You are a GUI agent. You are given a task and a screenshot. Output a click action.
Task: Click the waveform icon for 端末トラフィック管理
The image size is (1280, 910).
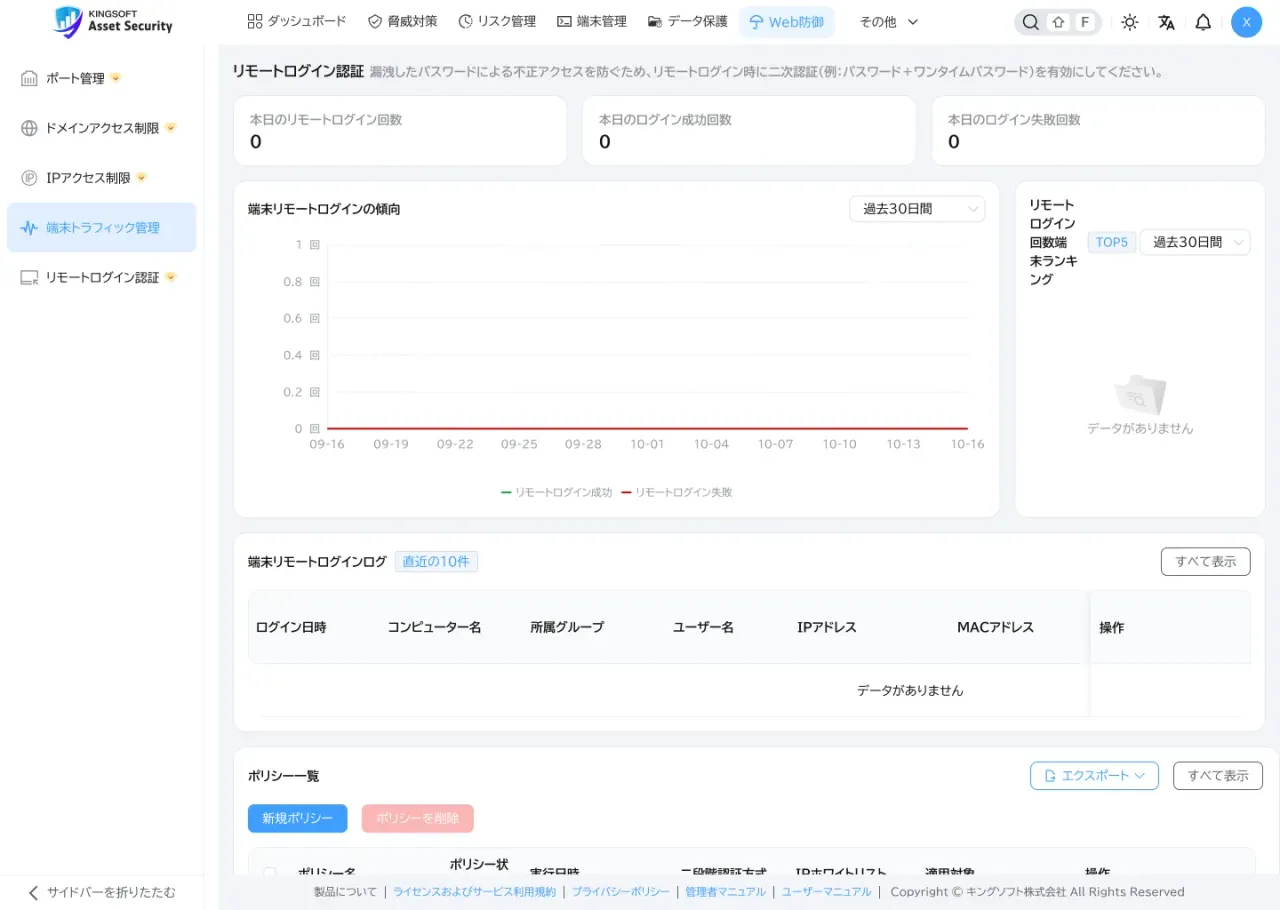[x=29, y=228]
